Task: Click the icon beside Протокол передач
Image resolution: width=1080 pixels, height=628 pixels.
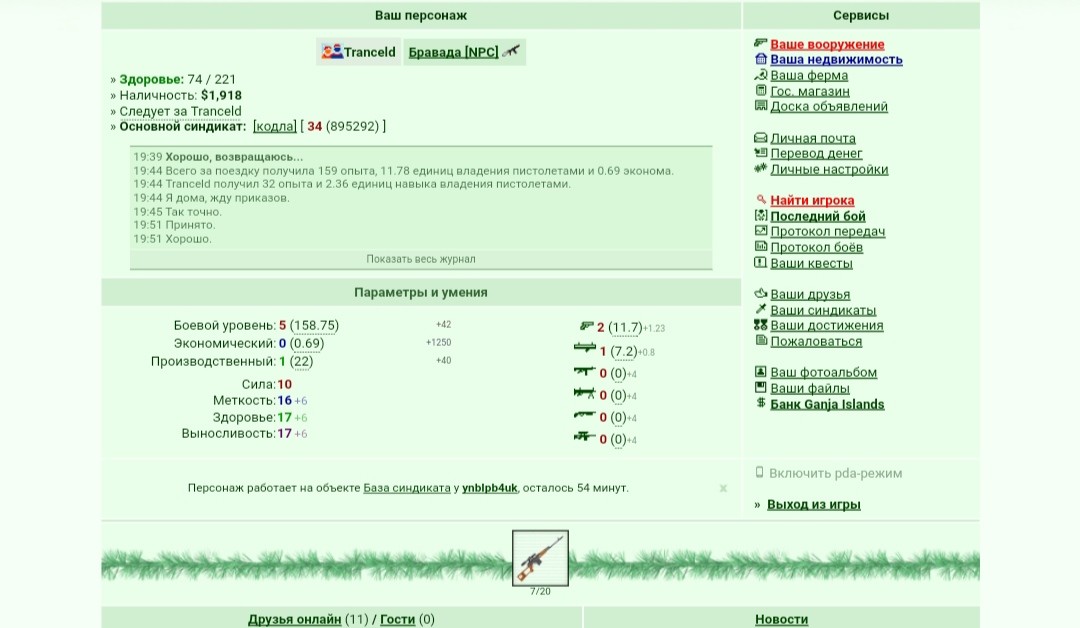Action: tap(760, 231)
